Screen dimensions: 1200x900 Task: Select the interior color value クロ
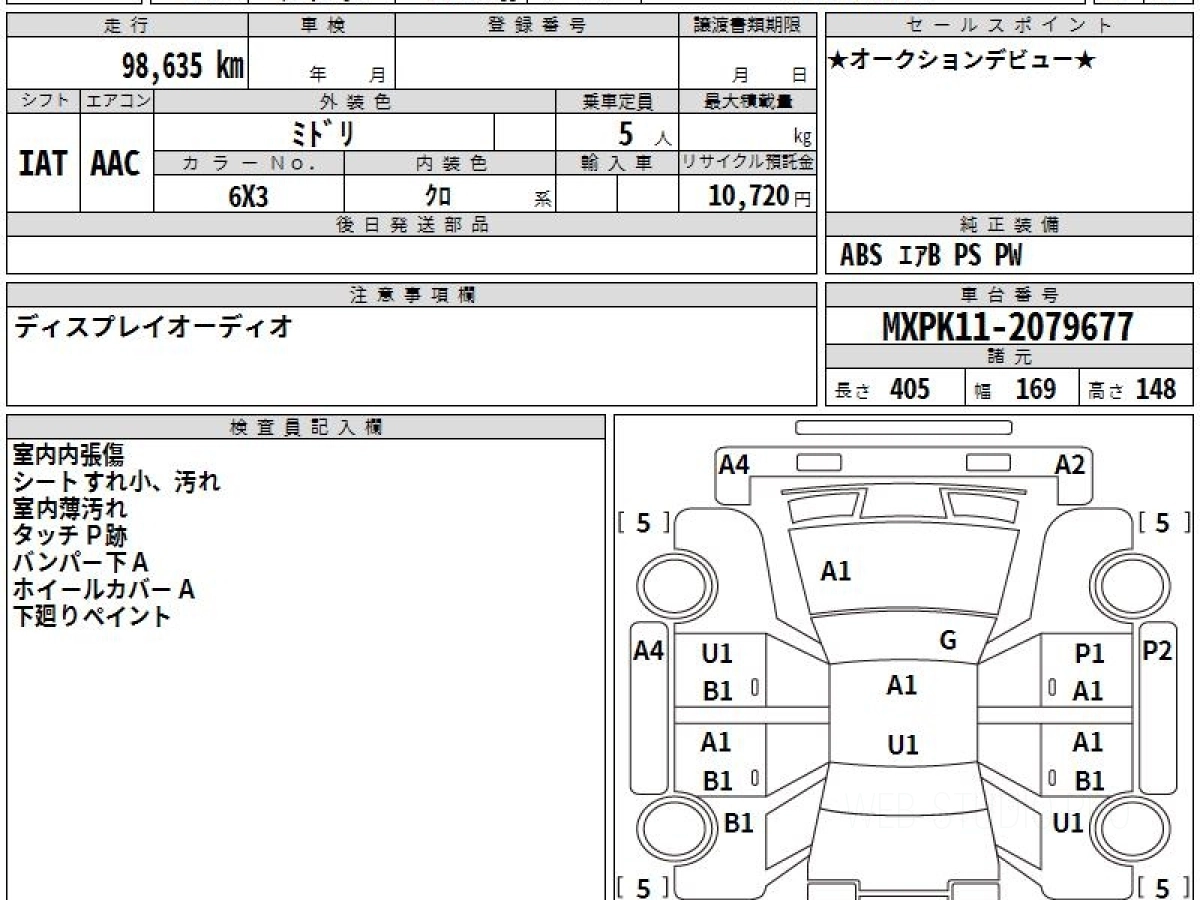(438, 196)
